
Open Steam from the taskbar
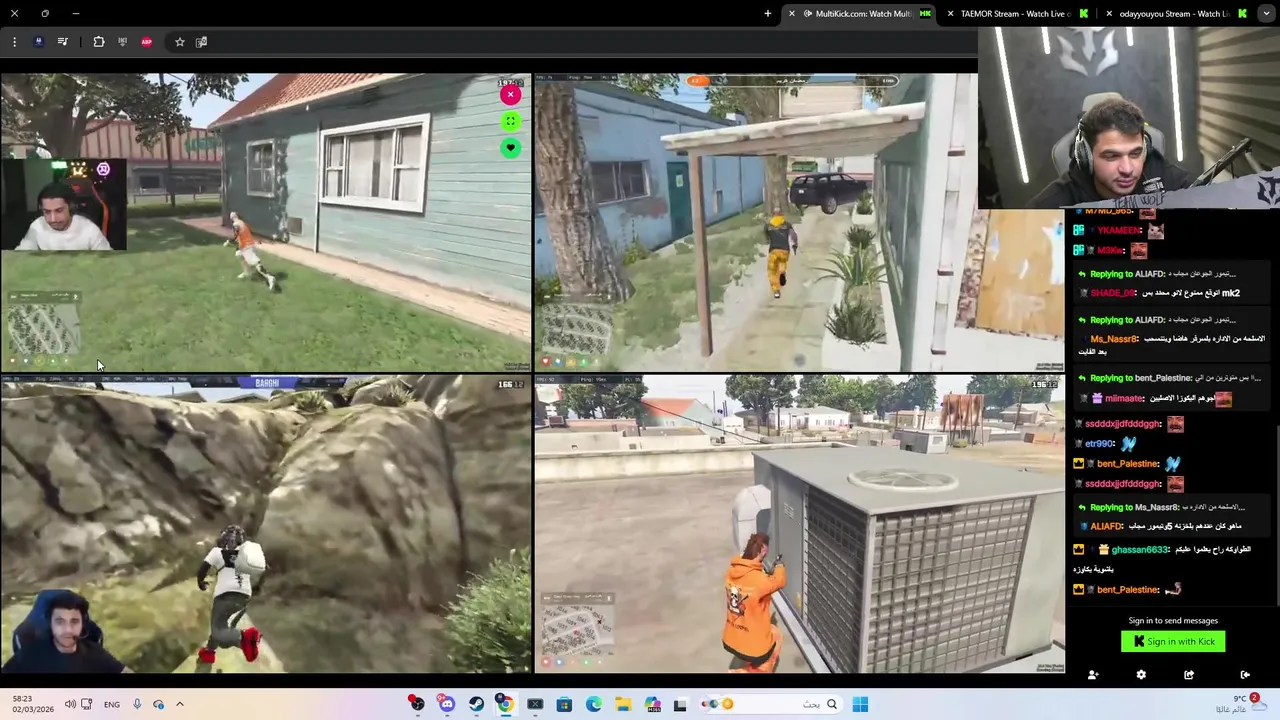pyautogui.click(x=476, y=705)
